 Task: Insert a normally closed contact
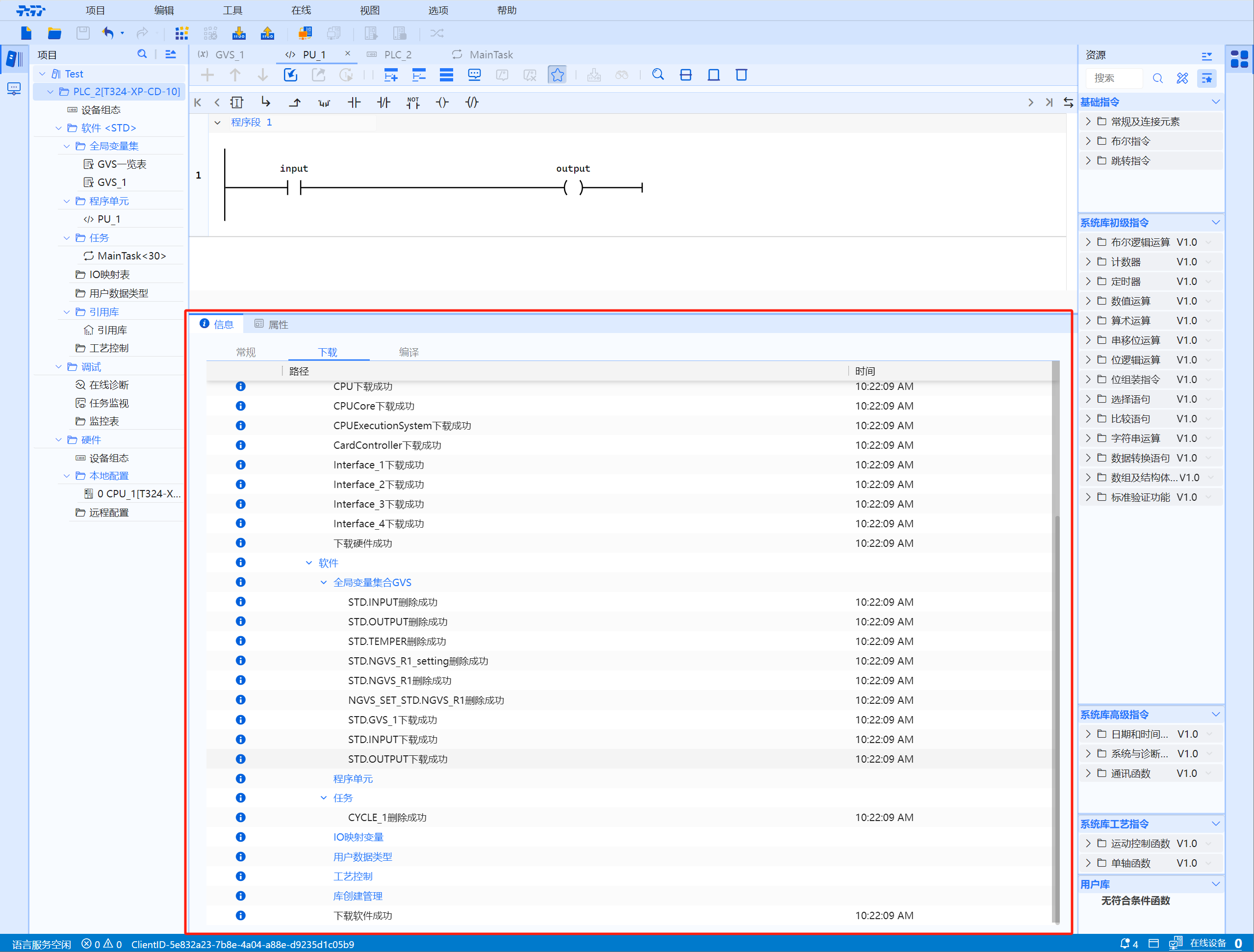click(383, 103)
